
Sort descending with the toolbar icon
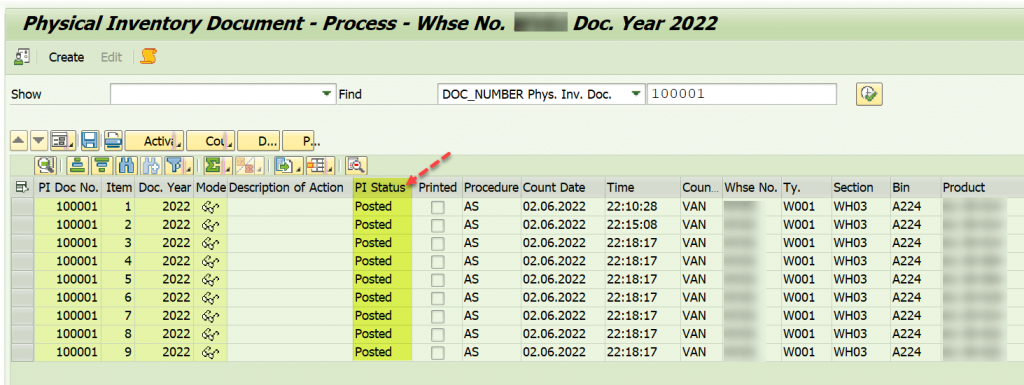[101, 166]
